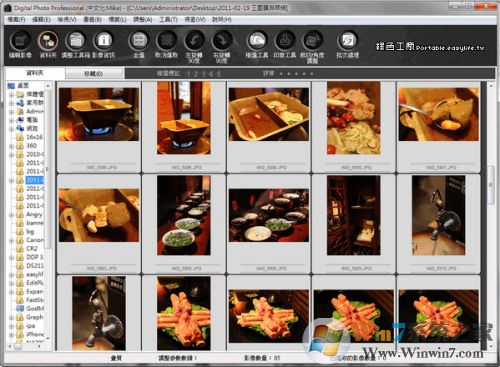Select the banne folder in tree
Screen dimensions: 500x367
(34, 223)
